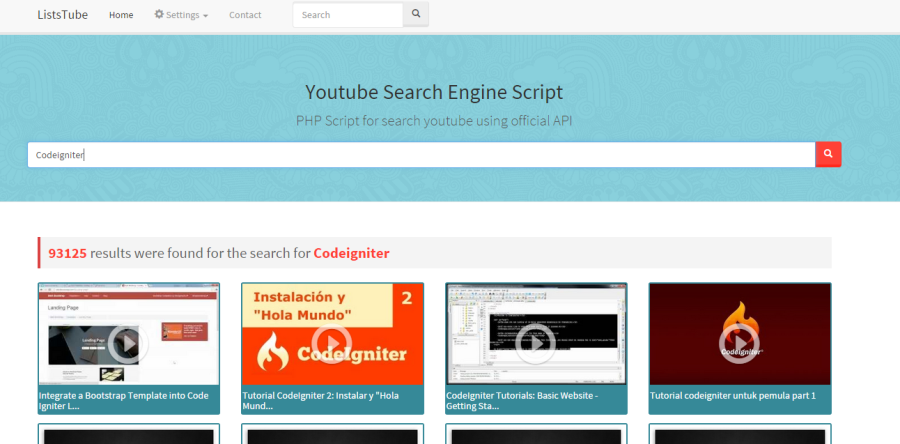Screen dimensions: 900x444
Task: Open "Tutorial codeigniter untuk pemula part 1" title
Action: 732,396
